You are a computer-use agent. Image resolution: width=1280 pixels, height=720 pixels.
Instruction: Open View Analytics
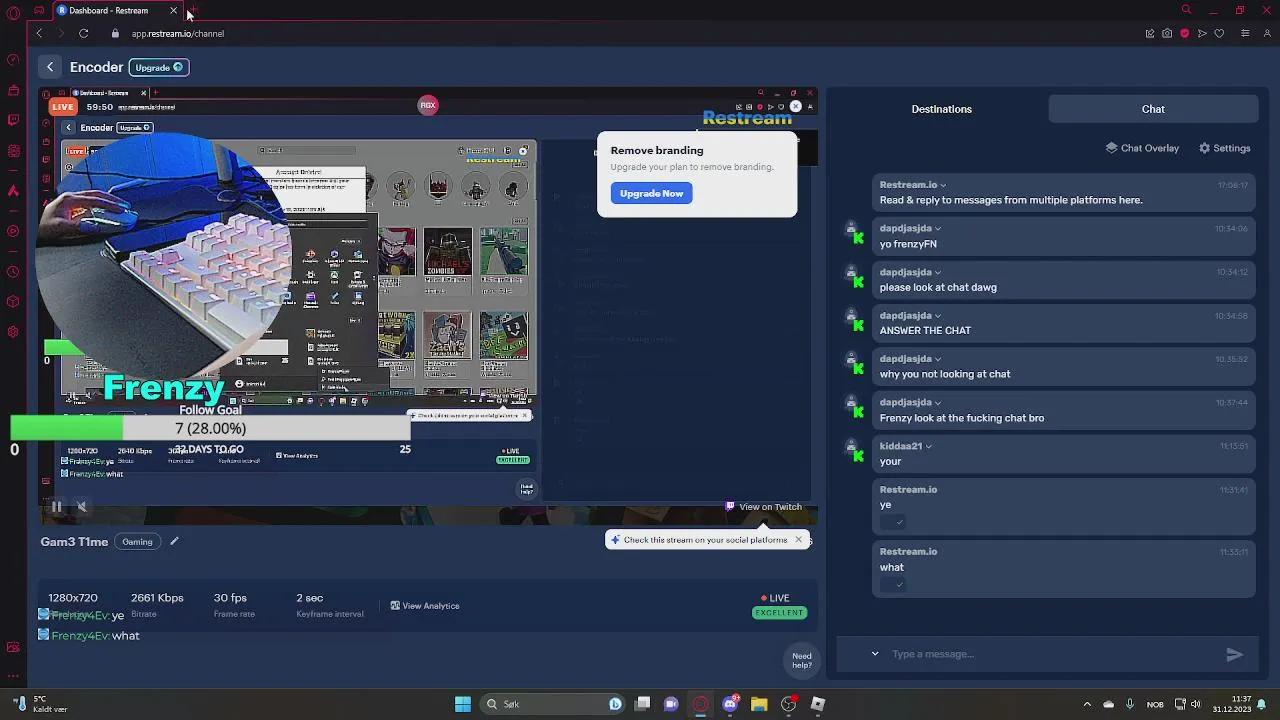(425, 606)
